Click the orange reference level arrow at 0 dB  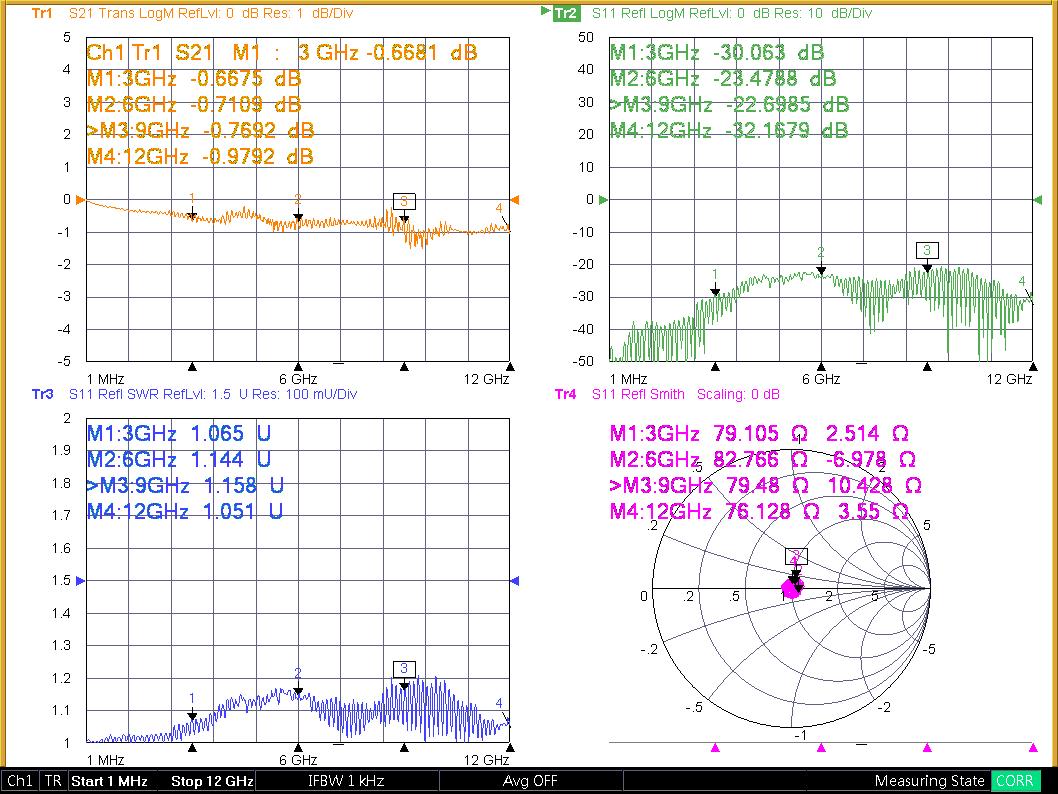click(x=80, y=200)
